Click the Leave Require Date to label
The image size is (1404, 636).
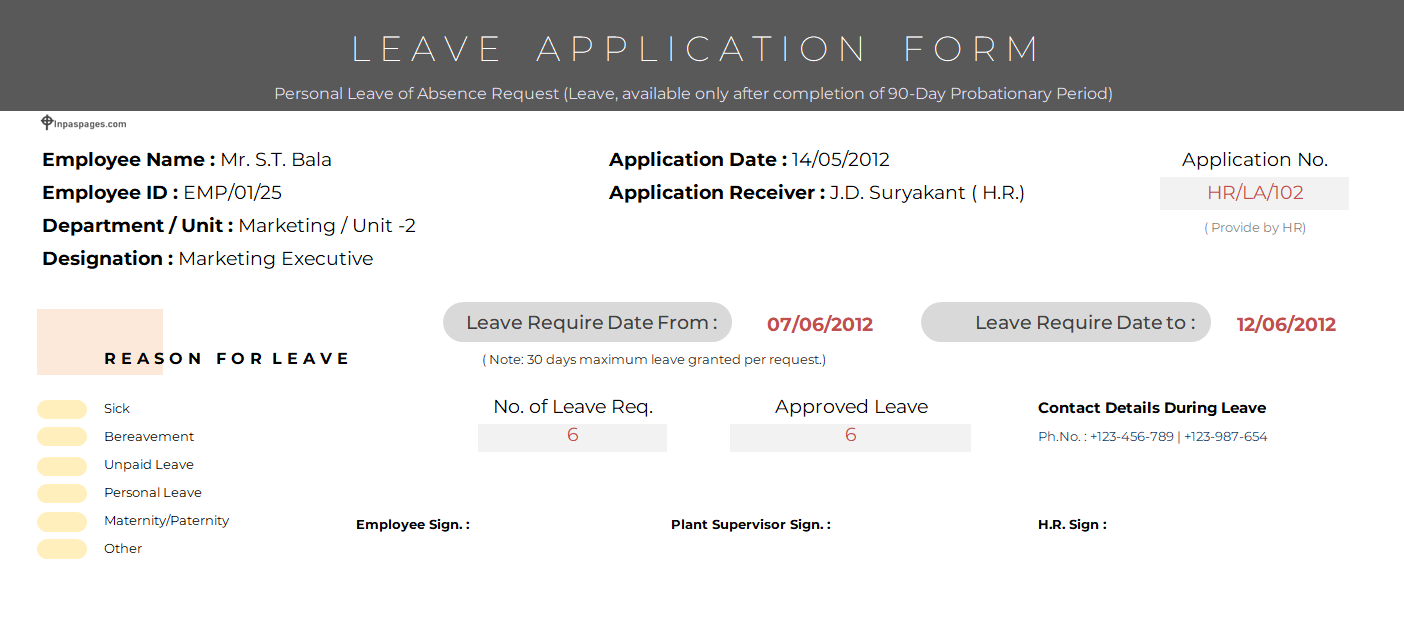pyautogui.click(x=1066, y=323)
